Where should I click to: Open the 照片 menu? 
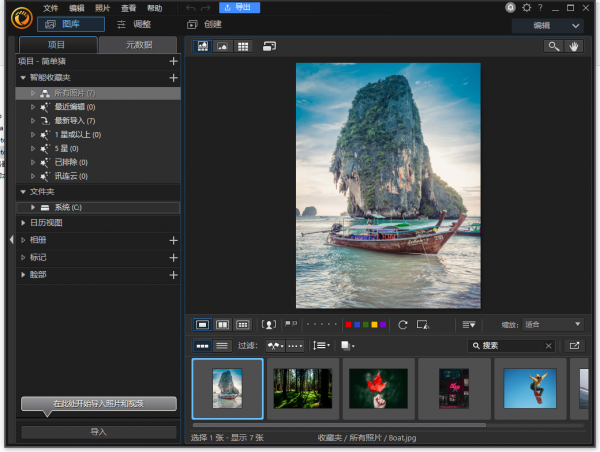click(x=103, y=8)
